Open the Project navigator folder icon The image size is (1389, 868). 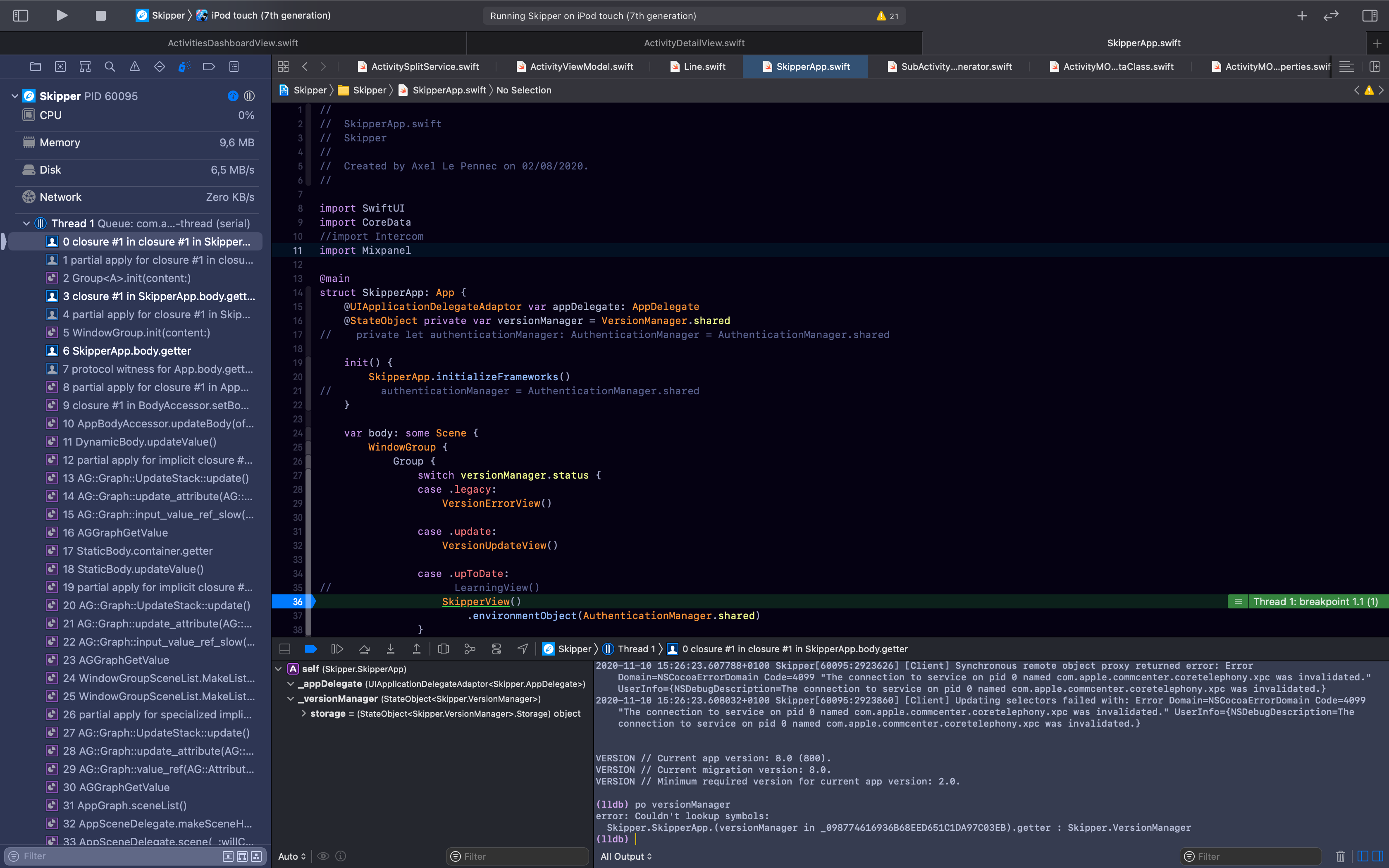click(36, 67)
